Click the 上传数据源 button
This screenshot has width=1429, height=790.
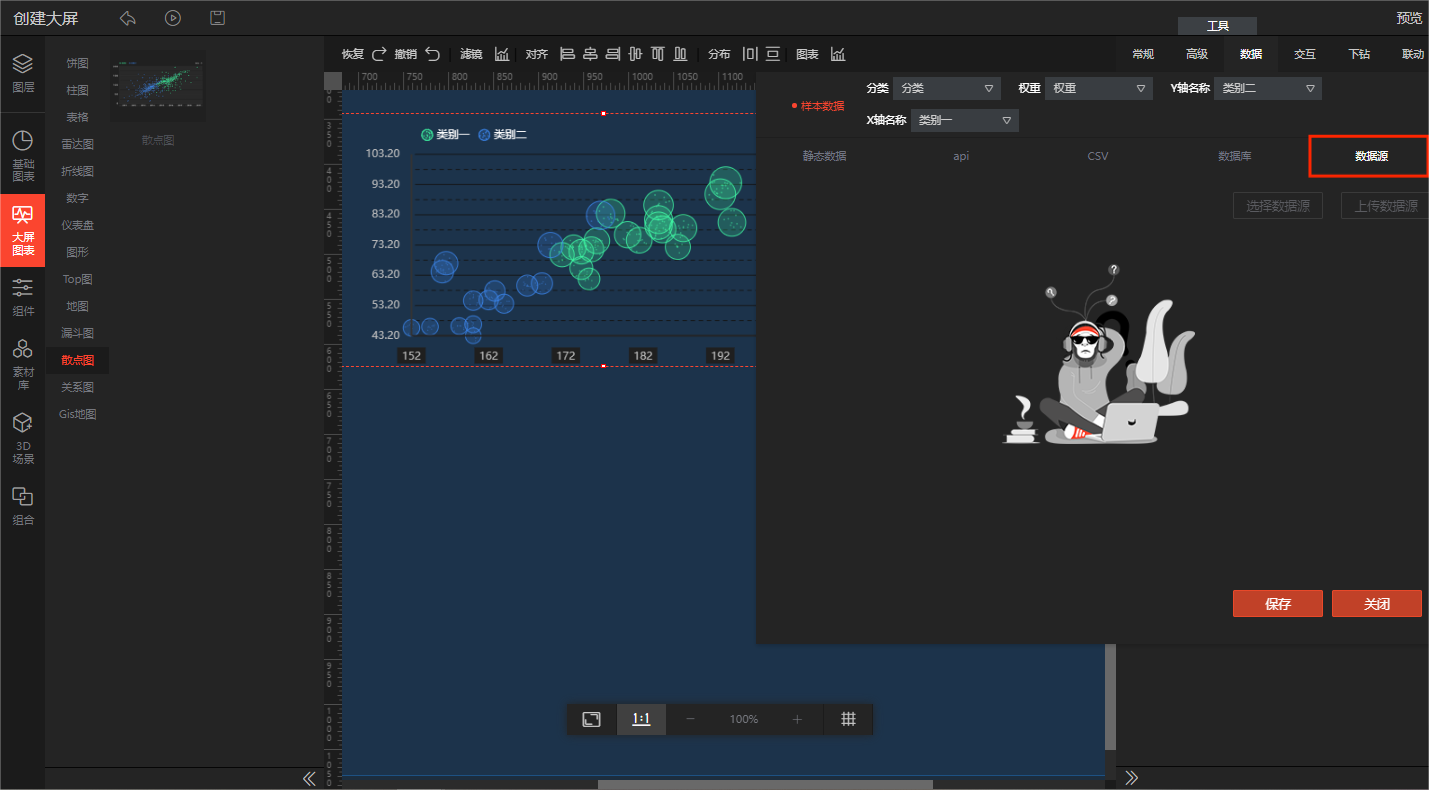1385,206
